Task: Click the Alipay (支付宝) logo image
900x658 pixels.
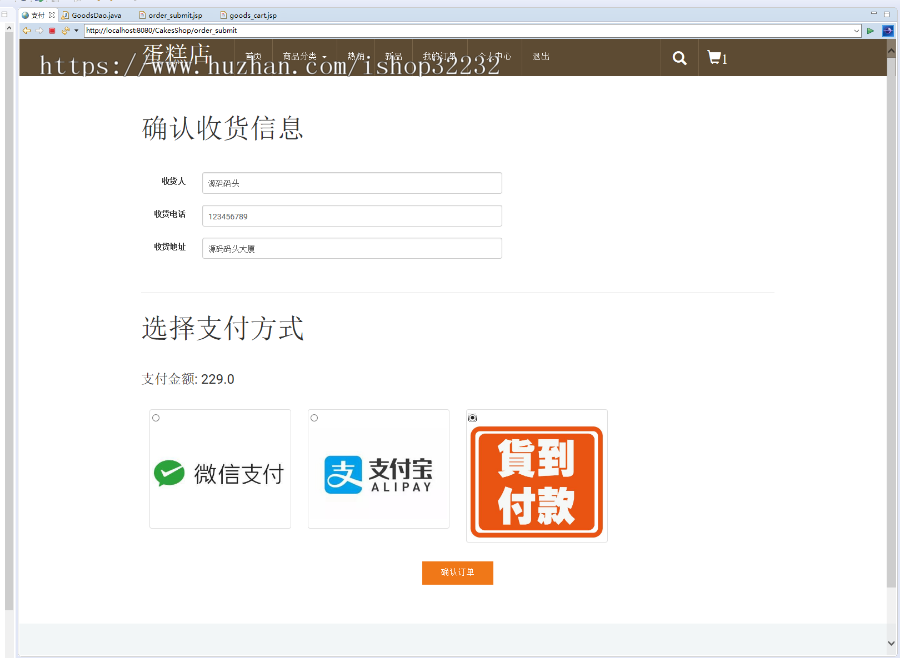Action: tap(378, 475)
